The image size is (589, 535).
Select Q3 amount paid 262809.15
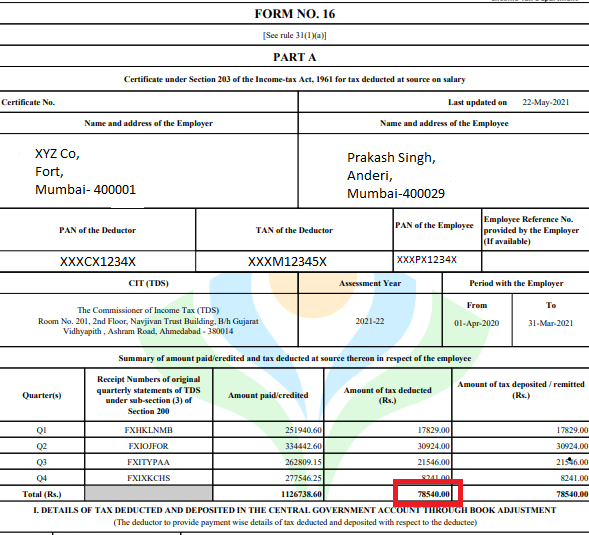point(303,462)
